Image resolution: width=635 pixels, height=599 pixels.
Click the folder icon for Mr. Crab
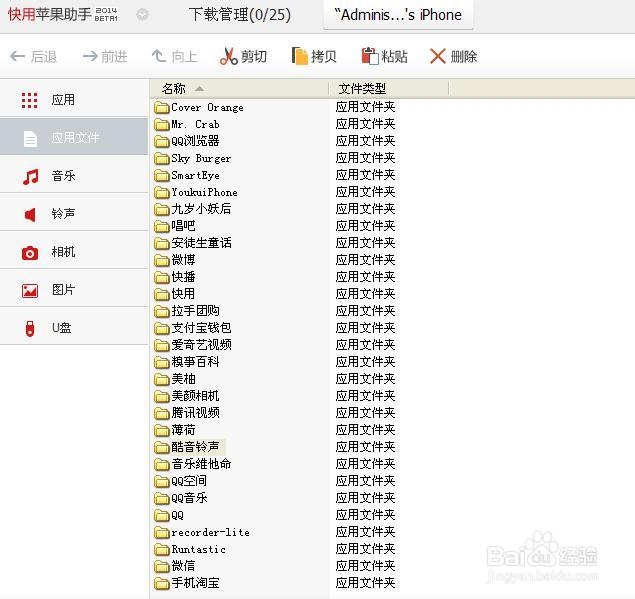162,125
